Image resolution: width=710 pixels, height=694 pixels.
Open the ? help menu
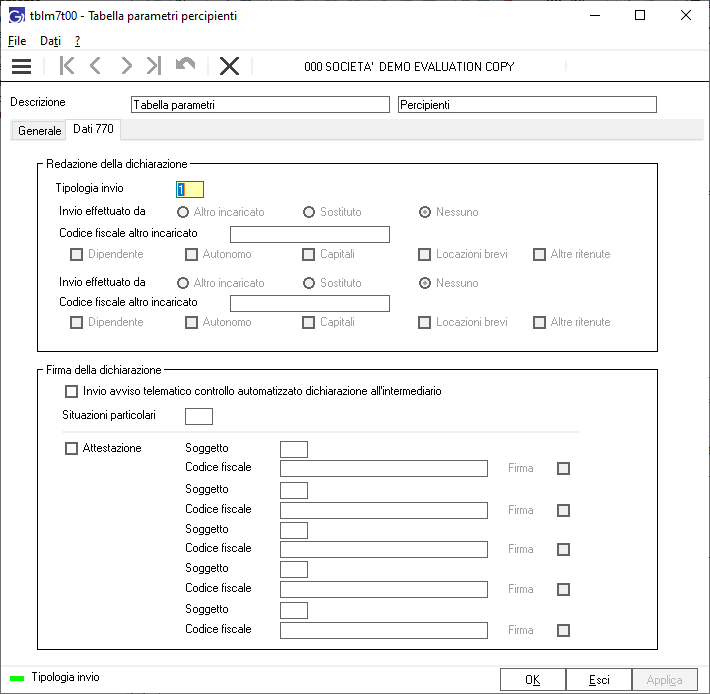click(77, 41)
